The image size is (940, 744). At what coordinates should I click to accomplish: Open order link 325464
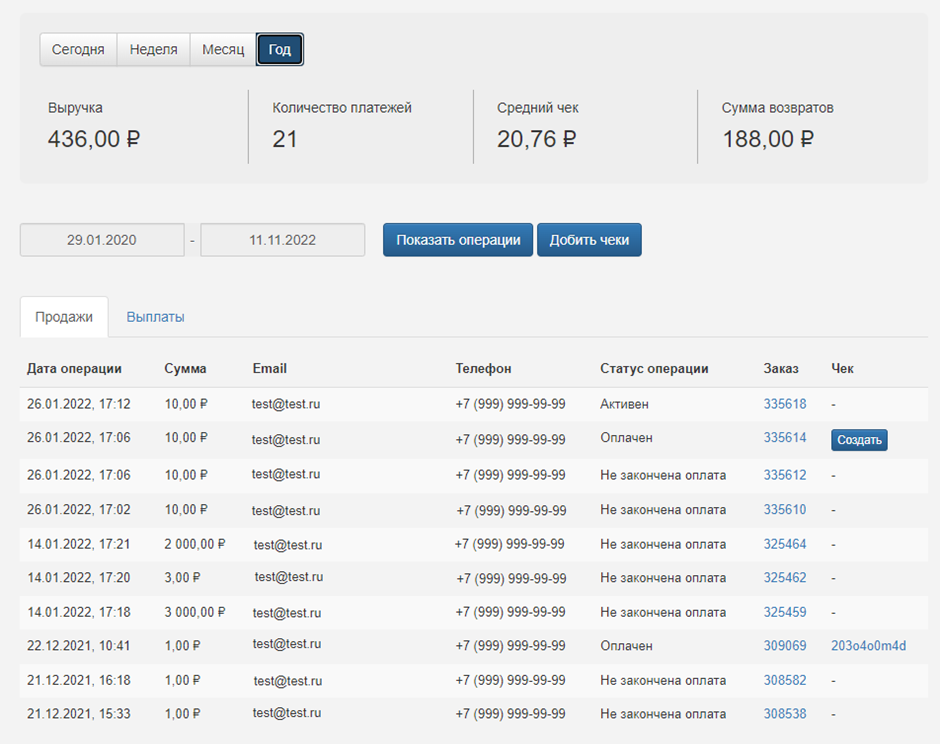coord(785,544)
